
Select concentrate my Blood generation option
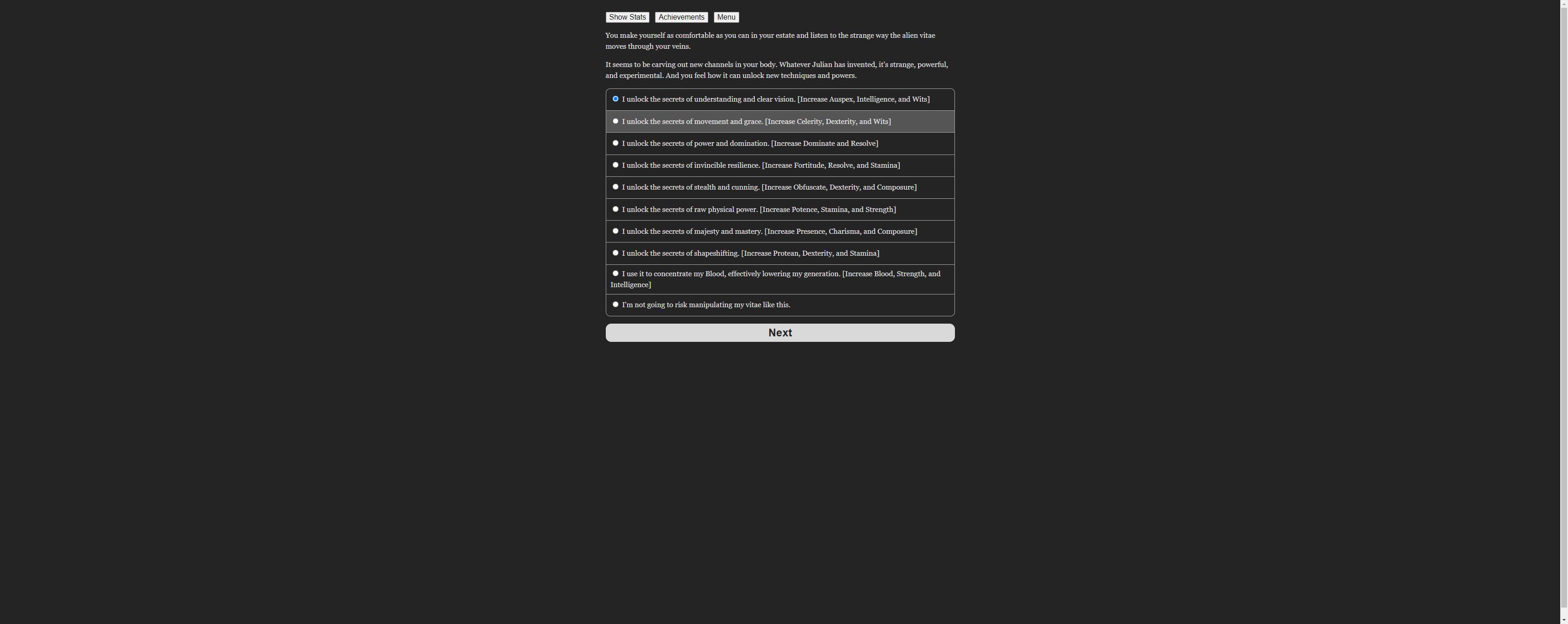click(780, 279)
